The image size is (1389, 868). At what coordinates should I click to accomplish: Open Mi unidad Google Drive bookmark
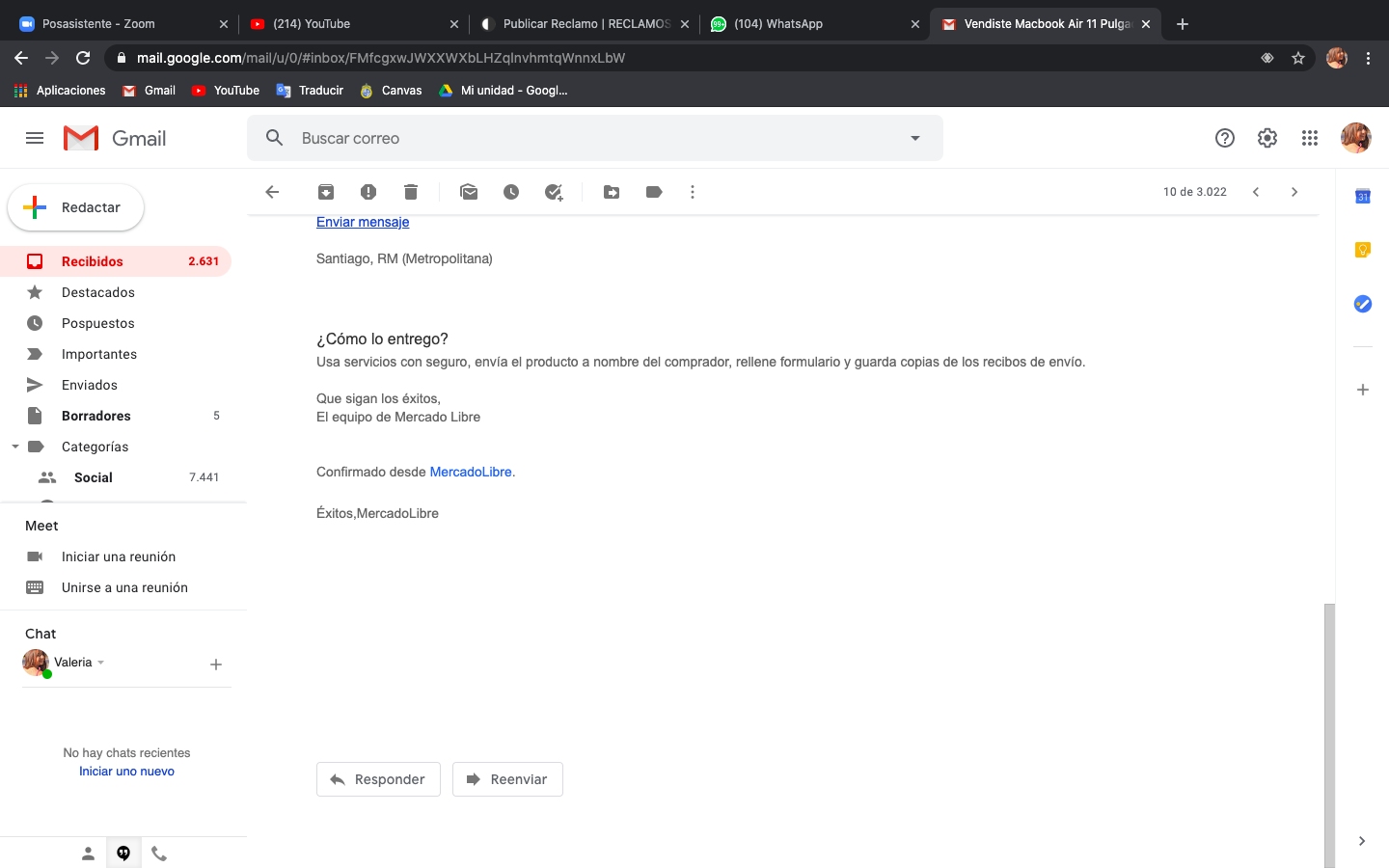pos(503,91)
